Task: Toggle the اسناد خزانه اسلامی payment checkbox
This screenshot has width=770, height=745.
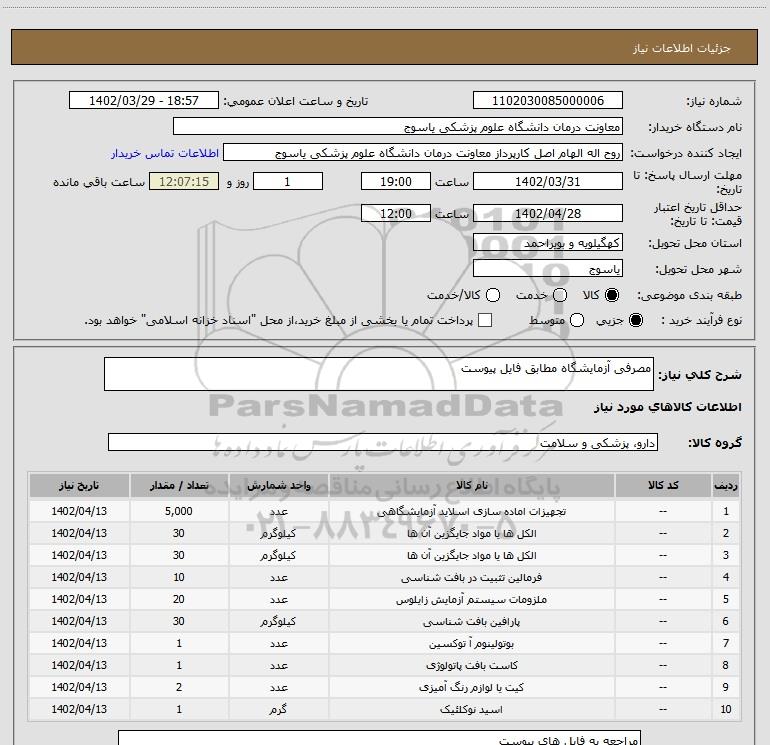Action: tap(485, 320)
